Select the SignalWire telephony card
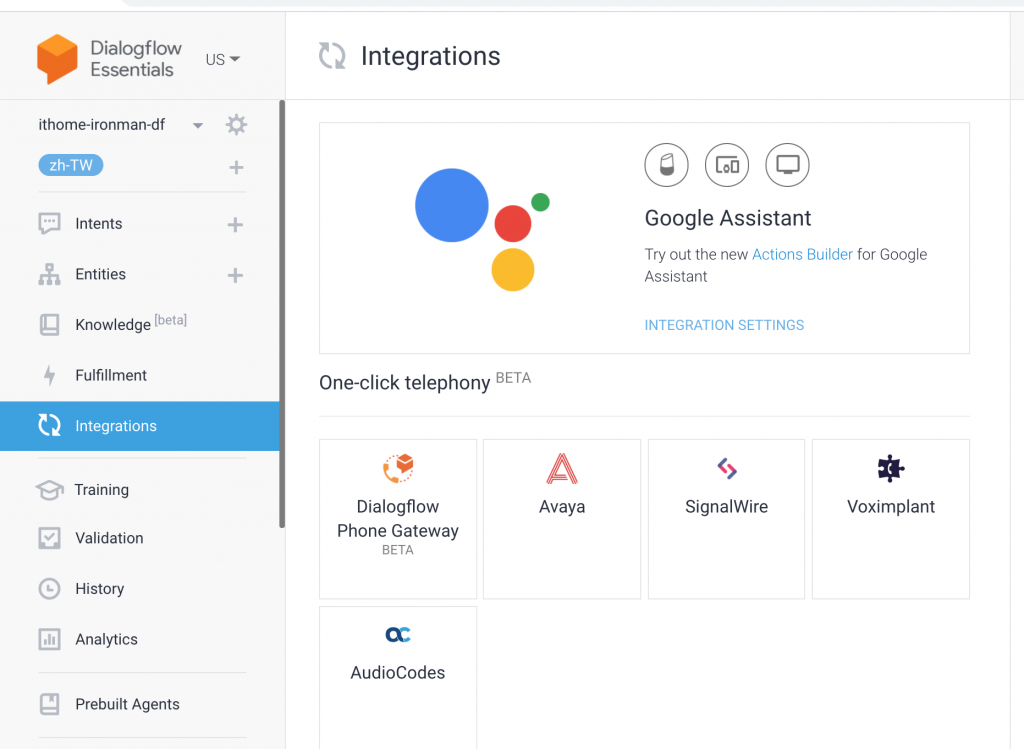 (x=726, y=519)
